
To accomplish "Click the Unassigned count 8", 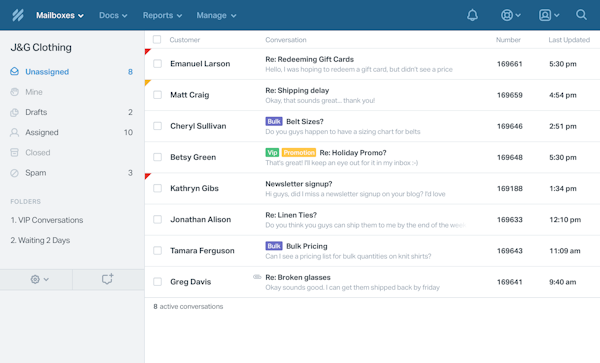I will pos(130,72).
